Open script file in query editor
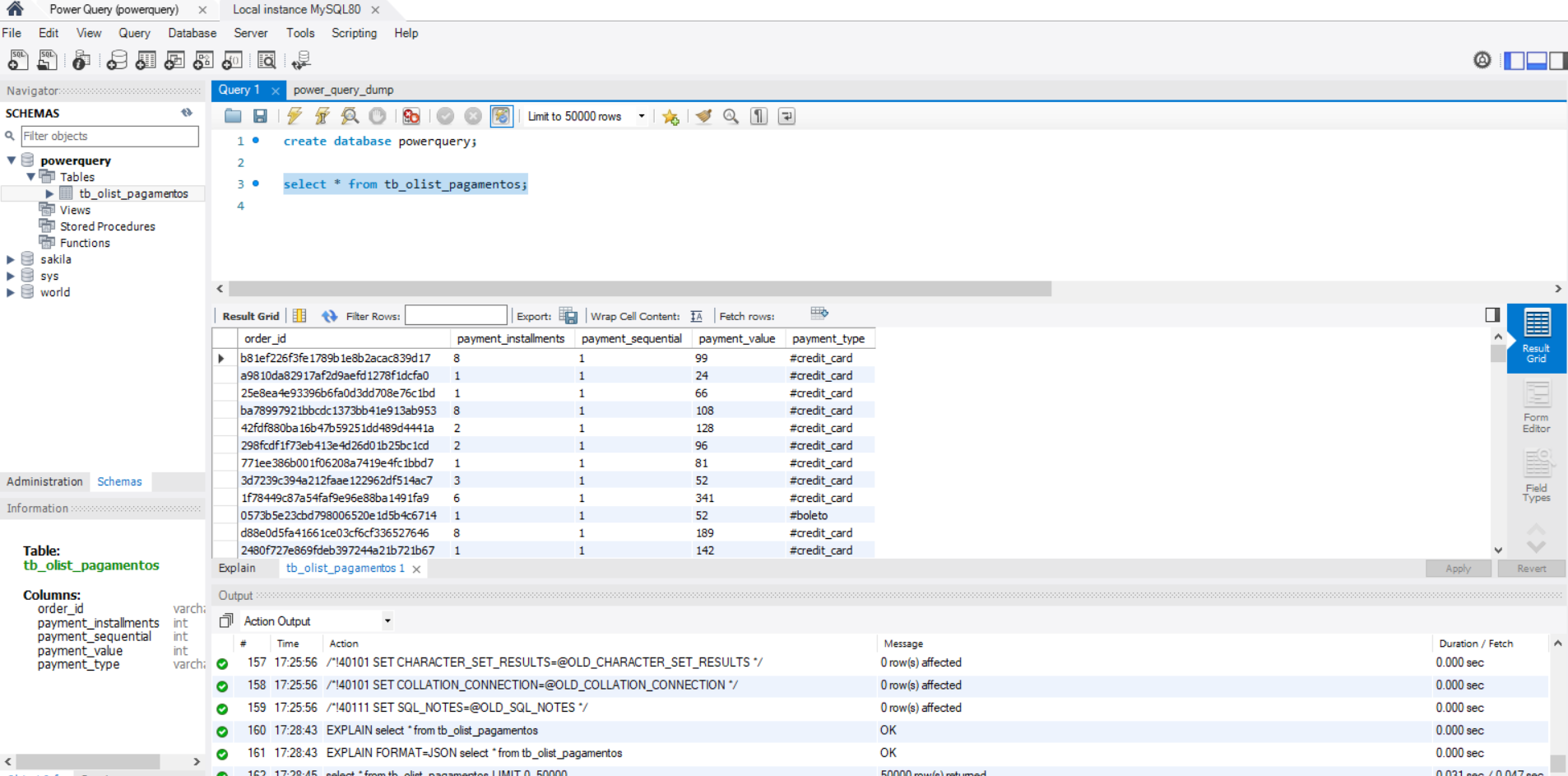The height and width of the screenshot is (776, 1568). click(233, 116)
